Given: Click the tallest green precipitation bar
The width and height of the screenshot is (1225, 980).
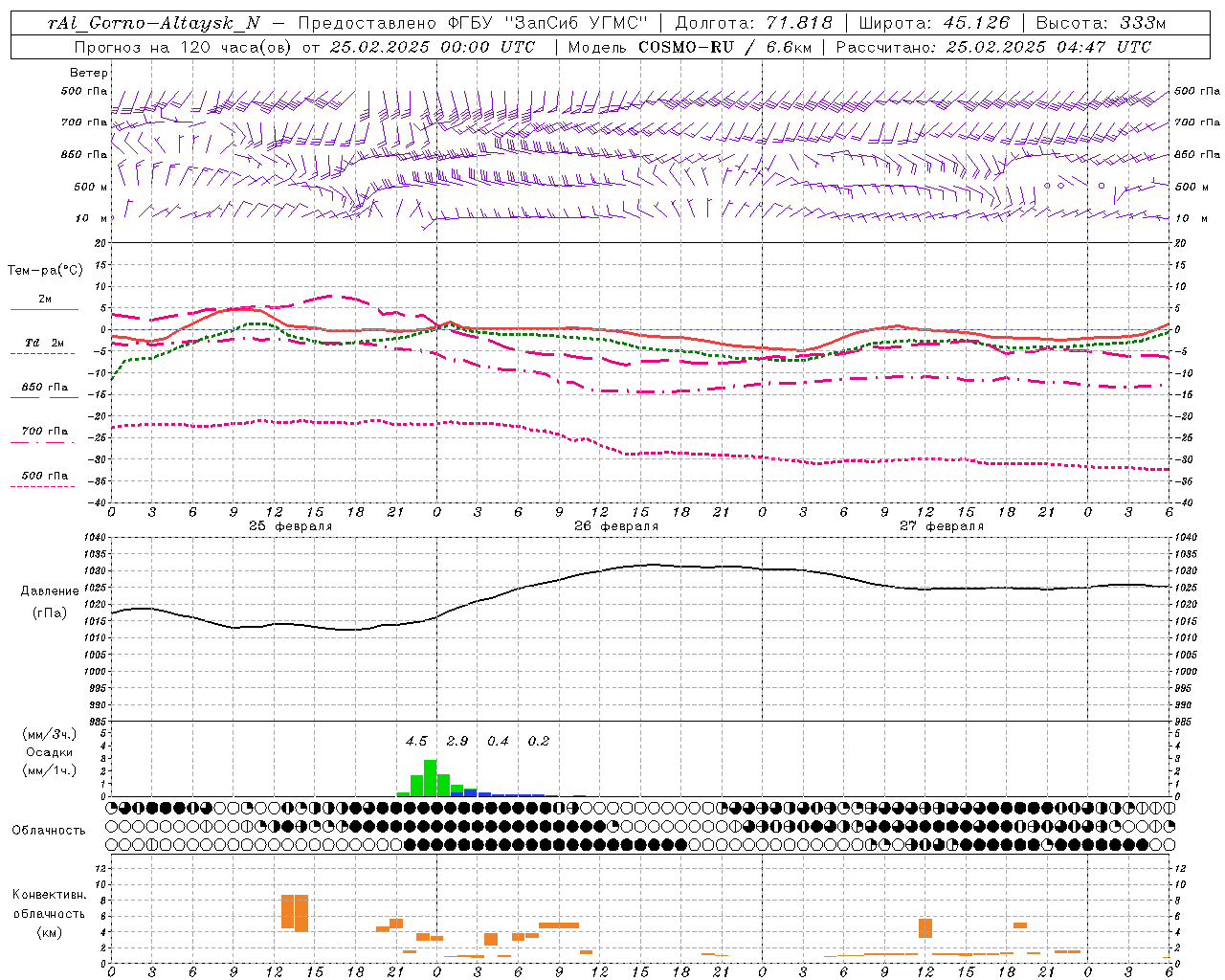Looking at the screenshot, I should [431, 778].
